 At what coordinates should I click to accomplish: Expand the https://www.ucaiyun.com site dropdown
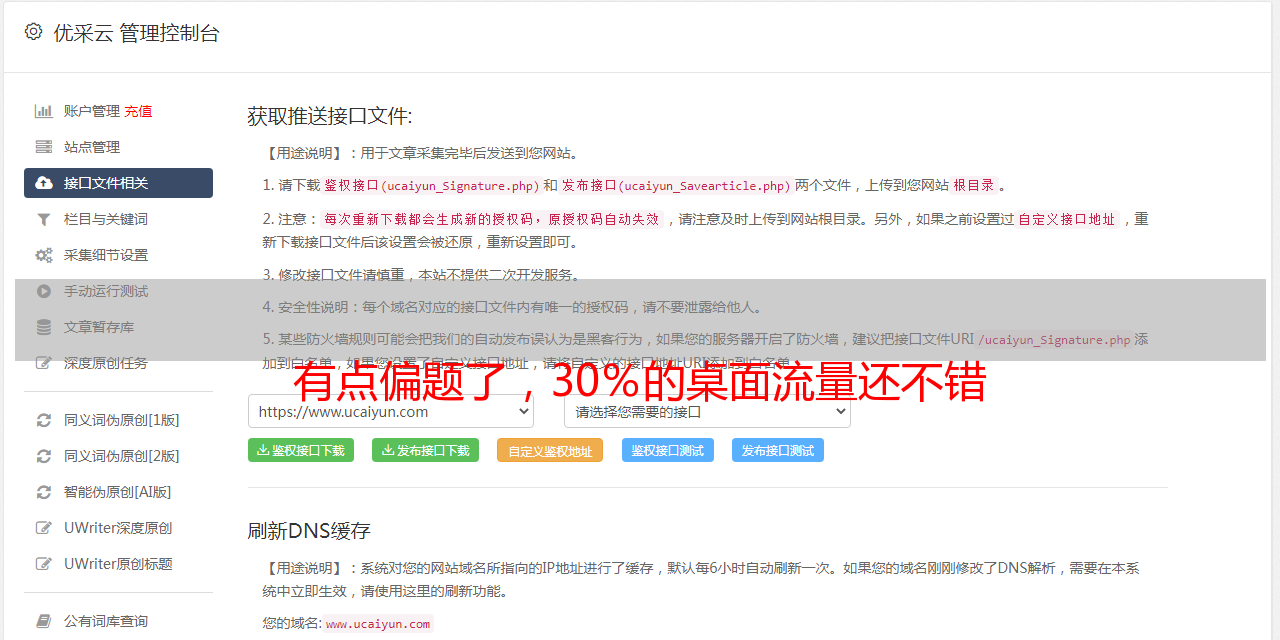391,411
